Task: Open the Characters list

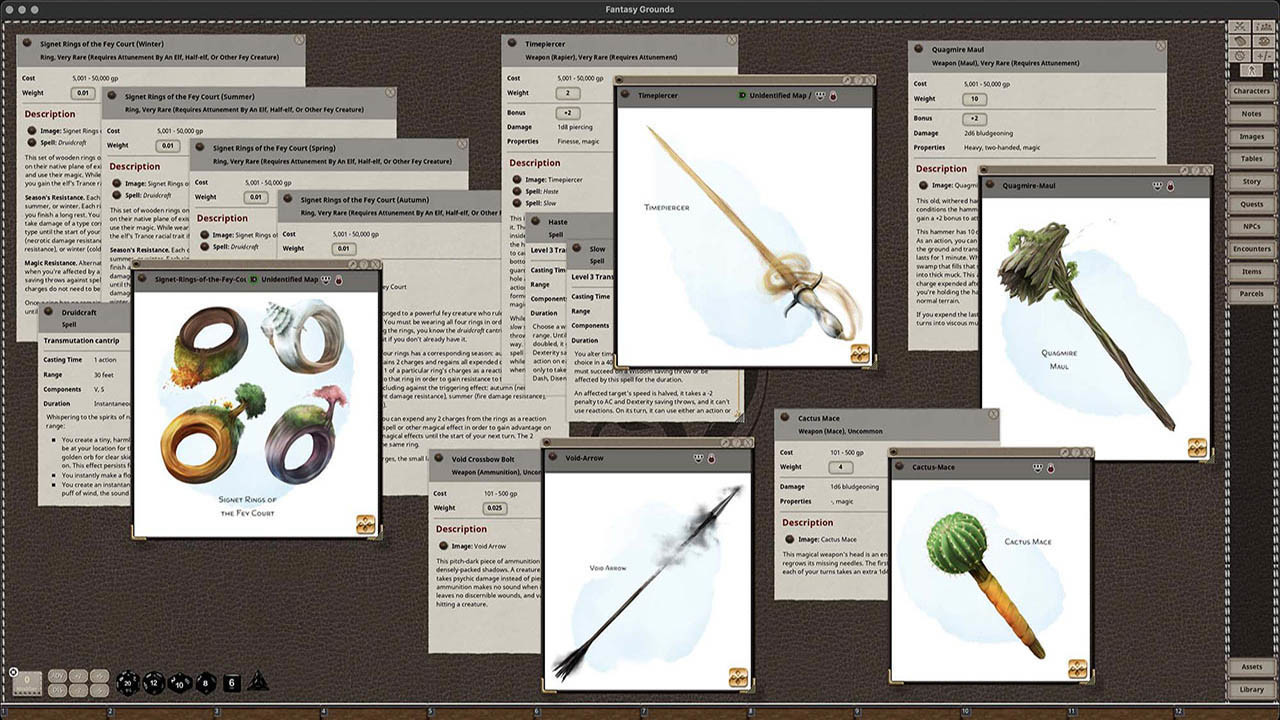Action: (x=1252, y=90)
